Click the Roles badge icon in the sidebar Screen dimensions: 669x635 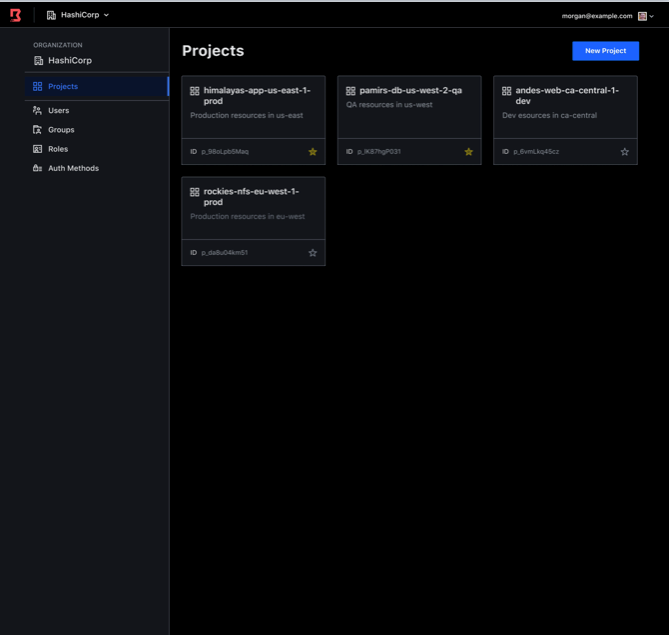coord(38,149)
